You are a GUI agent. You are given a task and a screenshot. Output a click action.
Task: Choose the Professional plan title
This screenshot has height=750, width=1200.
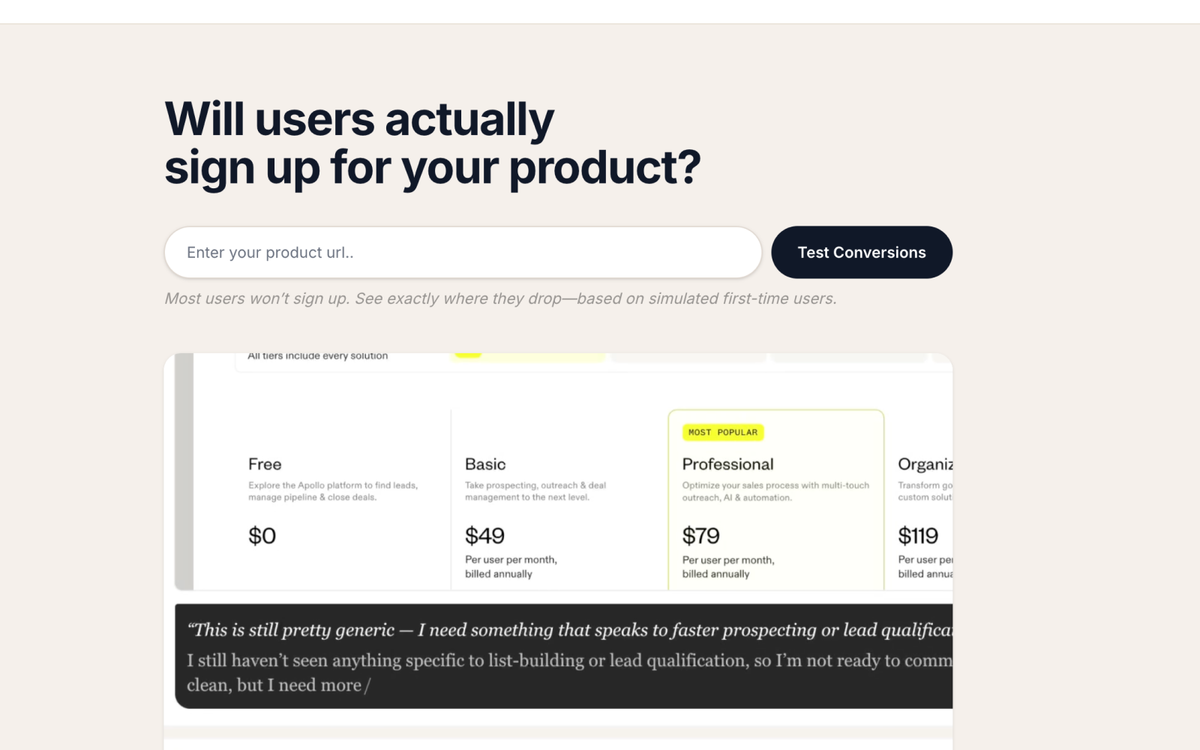click(727, 464)
